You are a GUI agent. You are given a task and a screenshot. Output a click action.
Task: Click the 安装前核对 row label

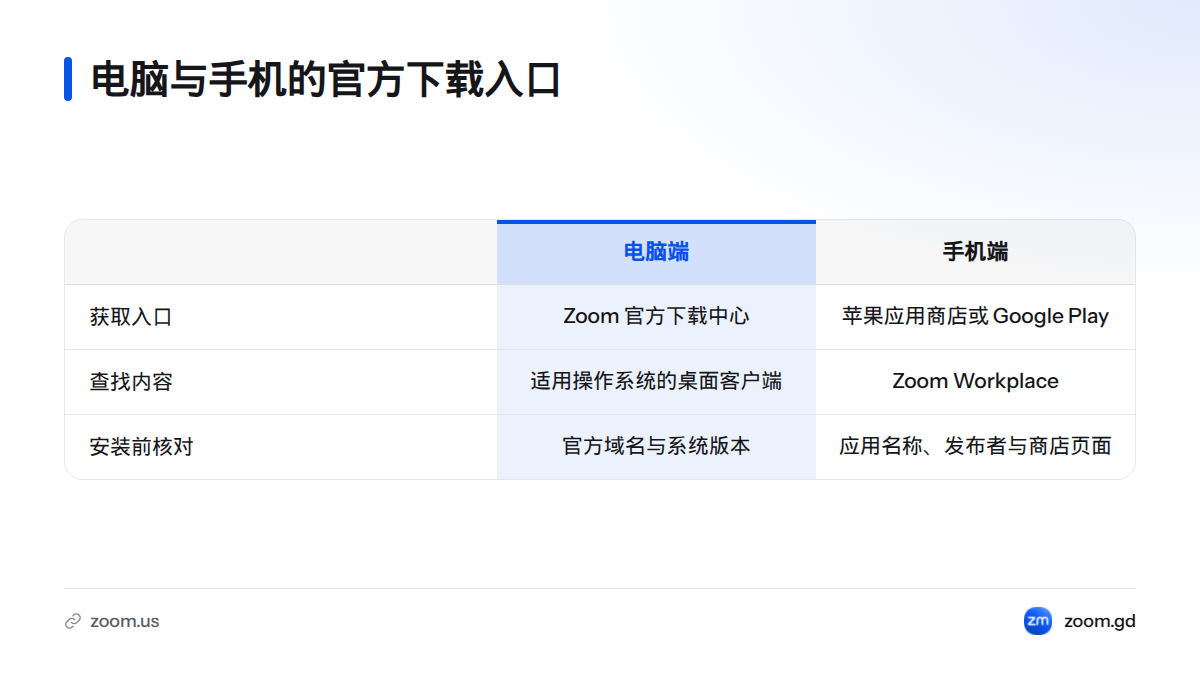pyautogui.click(x=141, y=447)
